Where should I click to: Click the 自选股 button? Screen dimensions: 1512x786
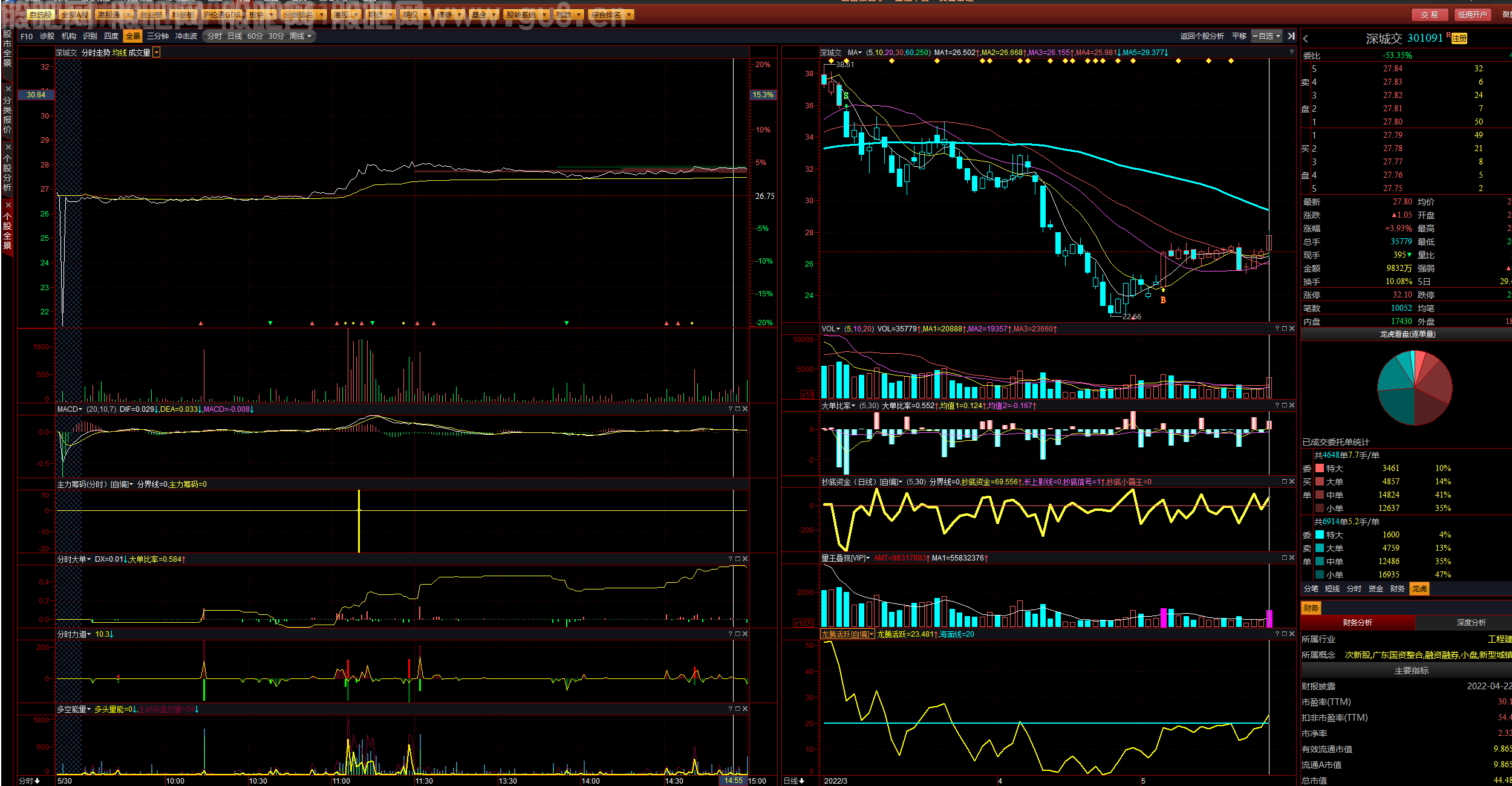point(41,15)
